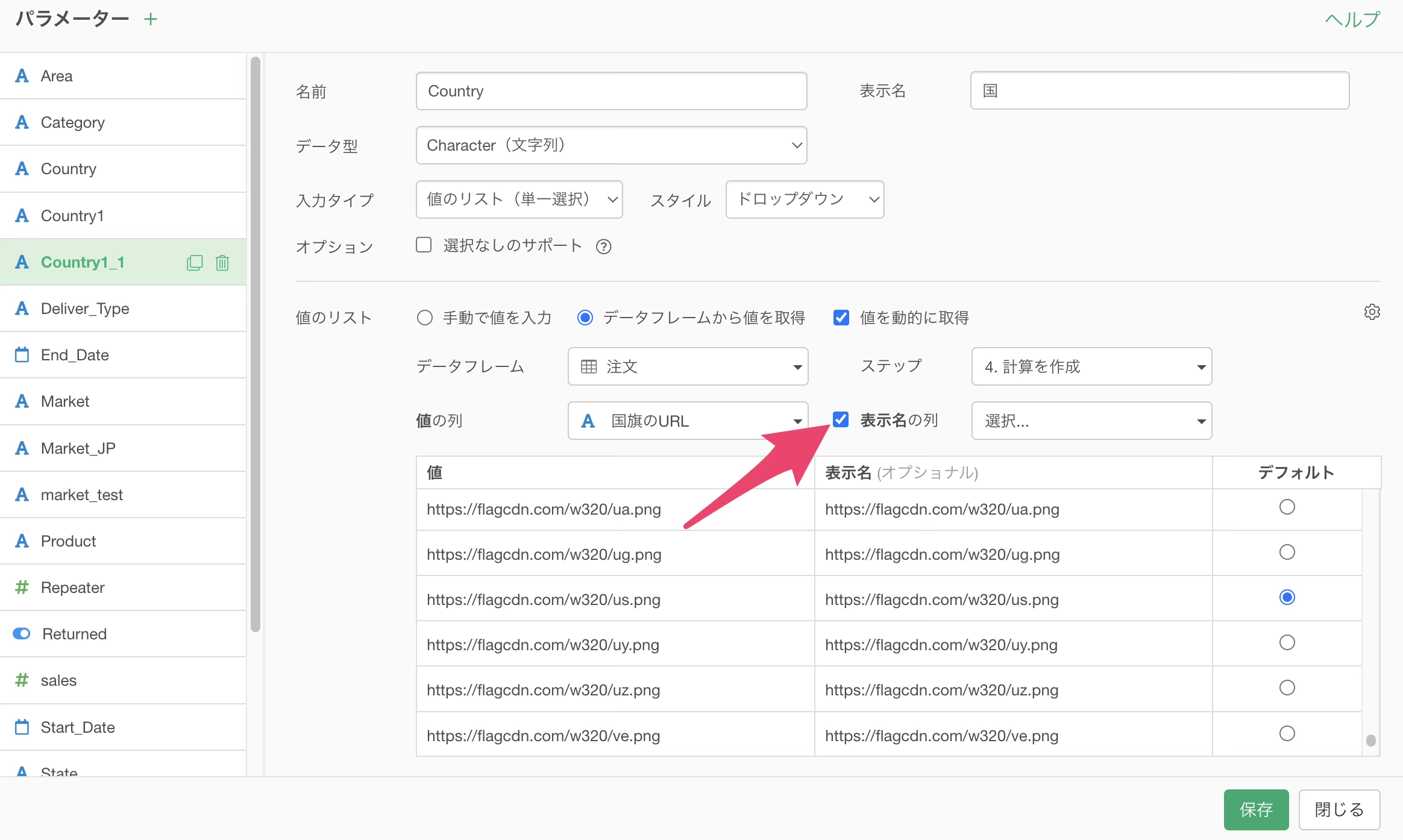Open value list settings gear icon
The image size is (1403, 840).
pyautogui.click(x=1372, y=312)
